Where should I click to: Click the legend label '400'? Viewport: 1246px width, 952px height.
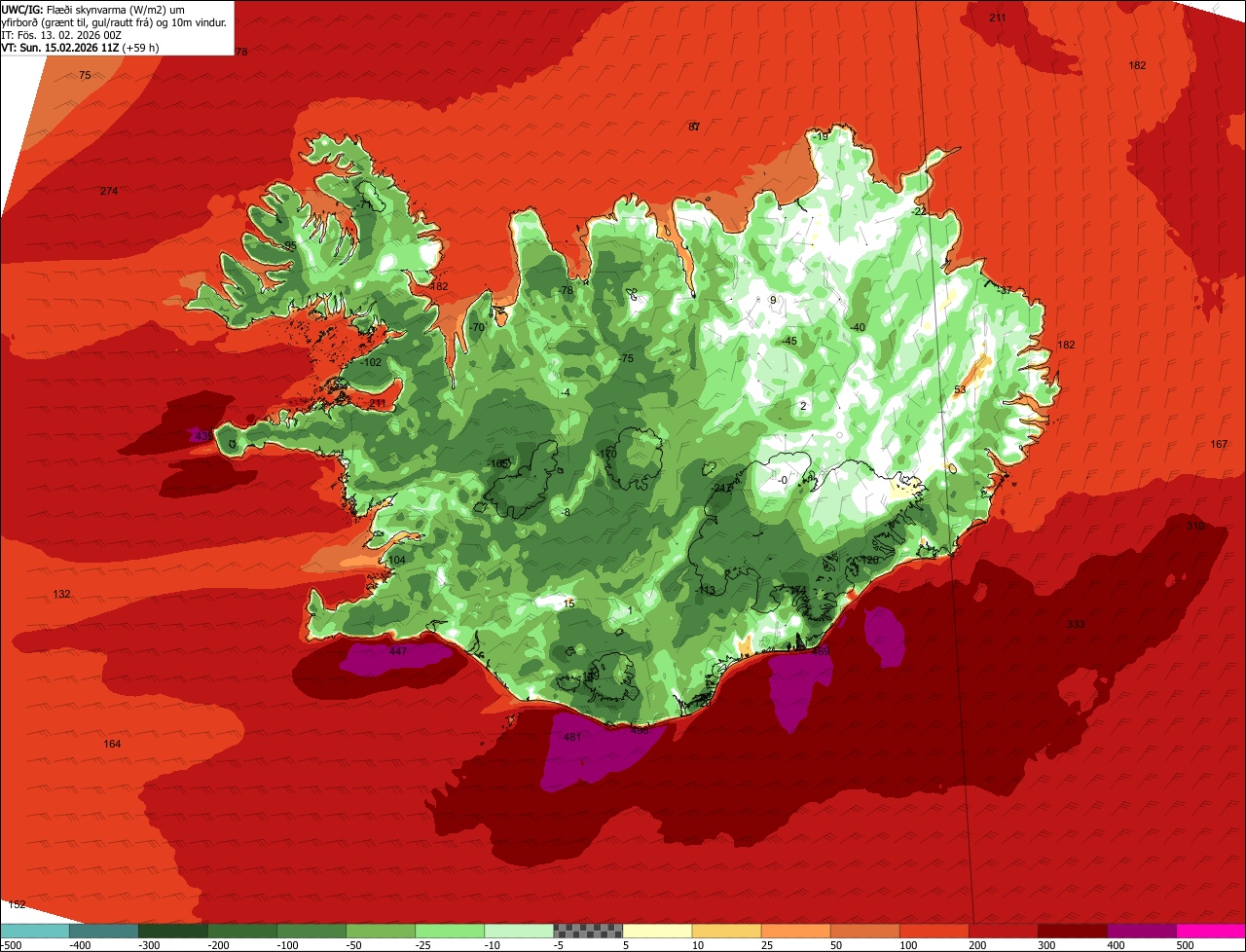(1116, 944)
